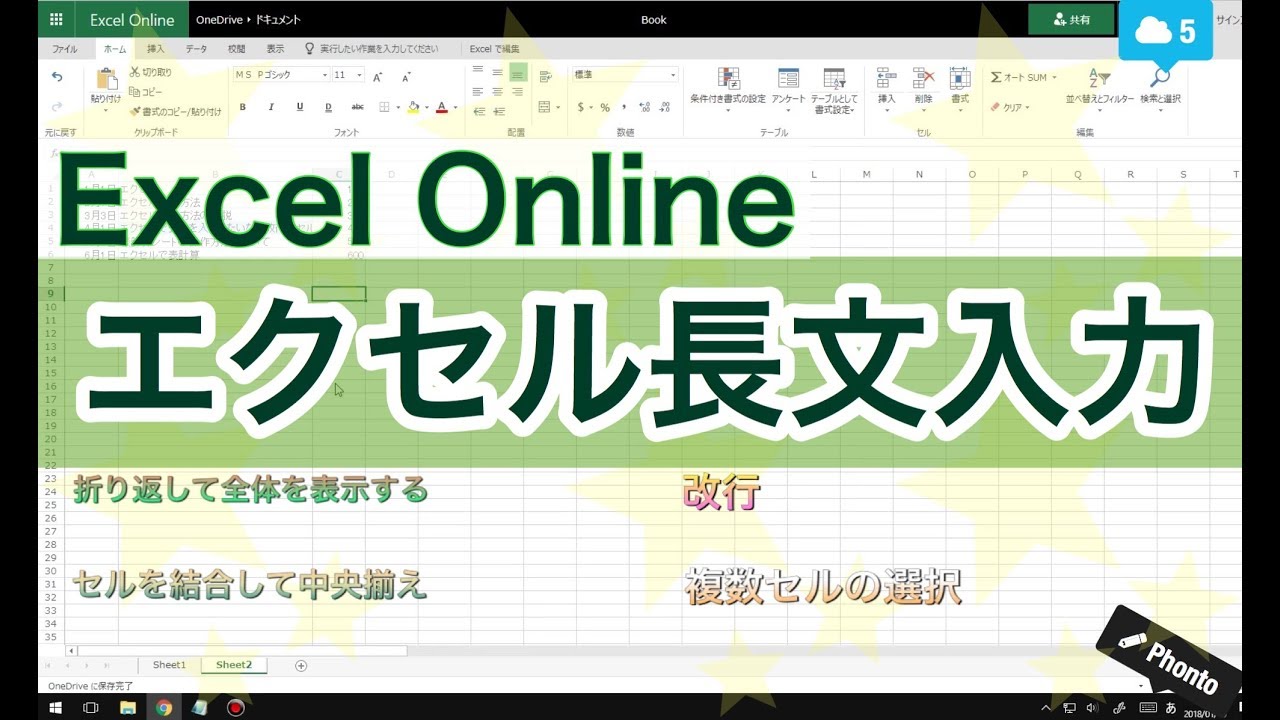The width and height of the screenshot is (1280, 720).
Task: Open Find and Select (検索と選択)
Action: tap(1160, 88)
